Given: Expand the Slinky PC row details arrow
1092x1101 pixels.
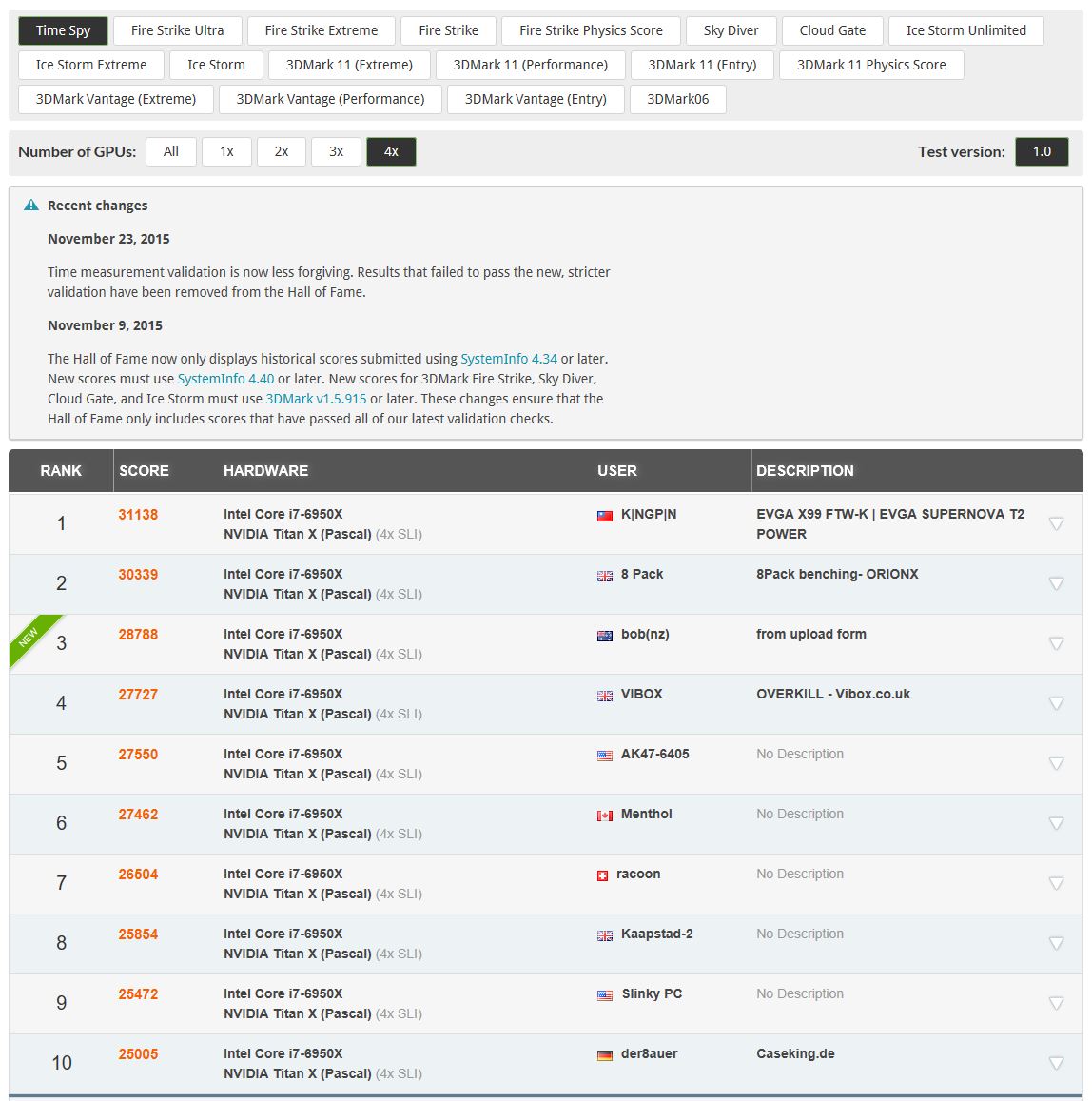Looking at the screenshot, I should point(1056,1003).
